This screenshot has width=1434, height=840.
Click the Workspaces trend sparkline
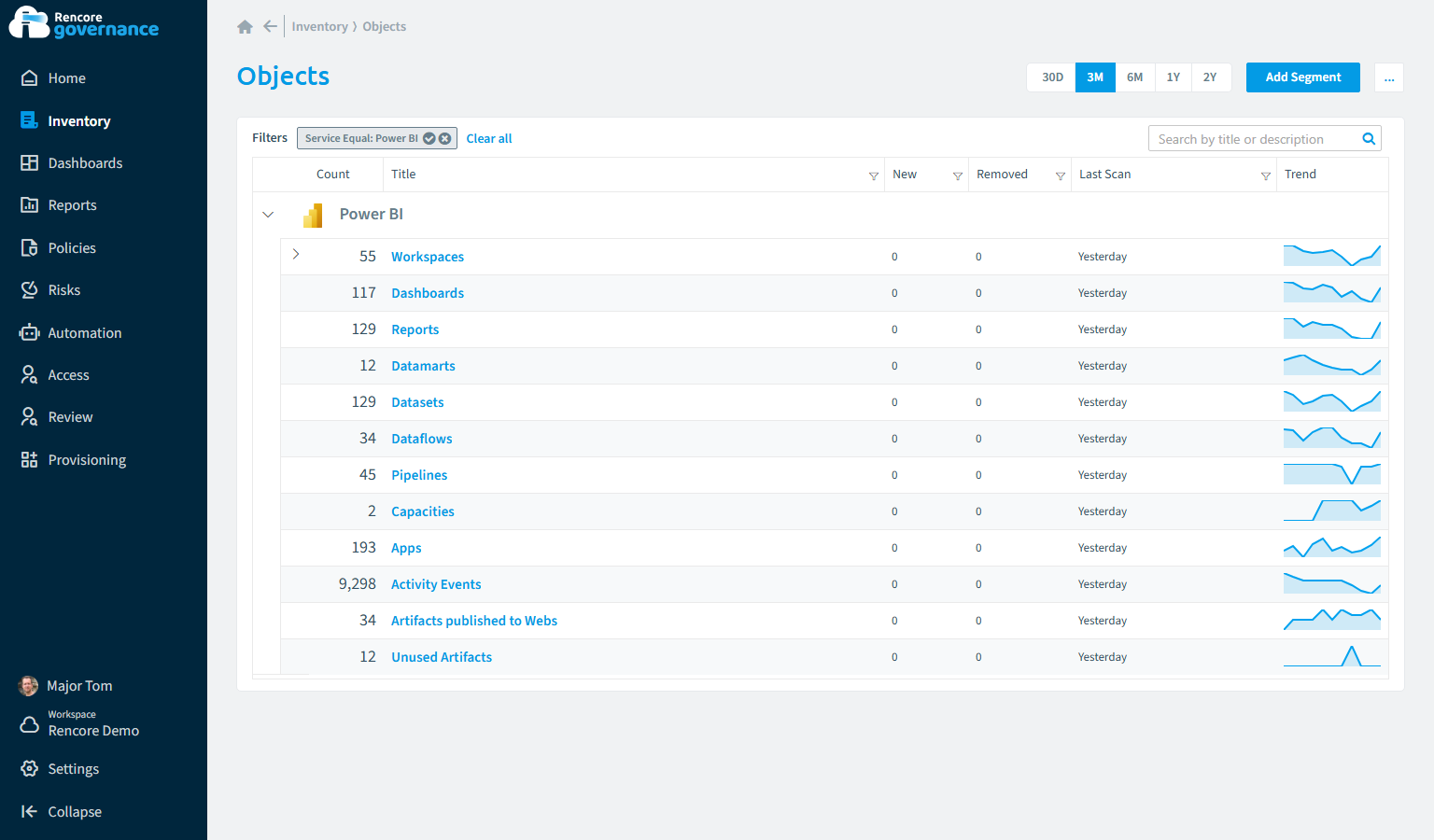(x=1332, y=256)
